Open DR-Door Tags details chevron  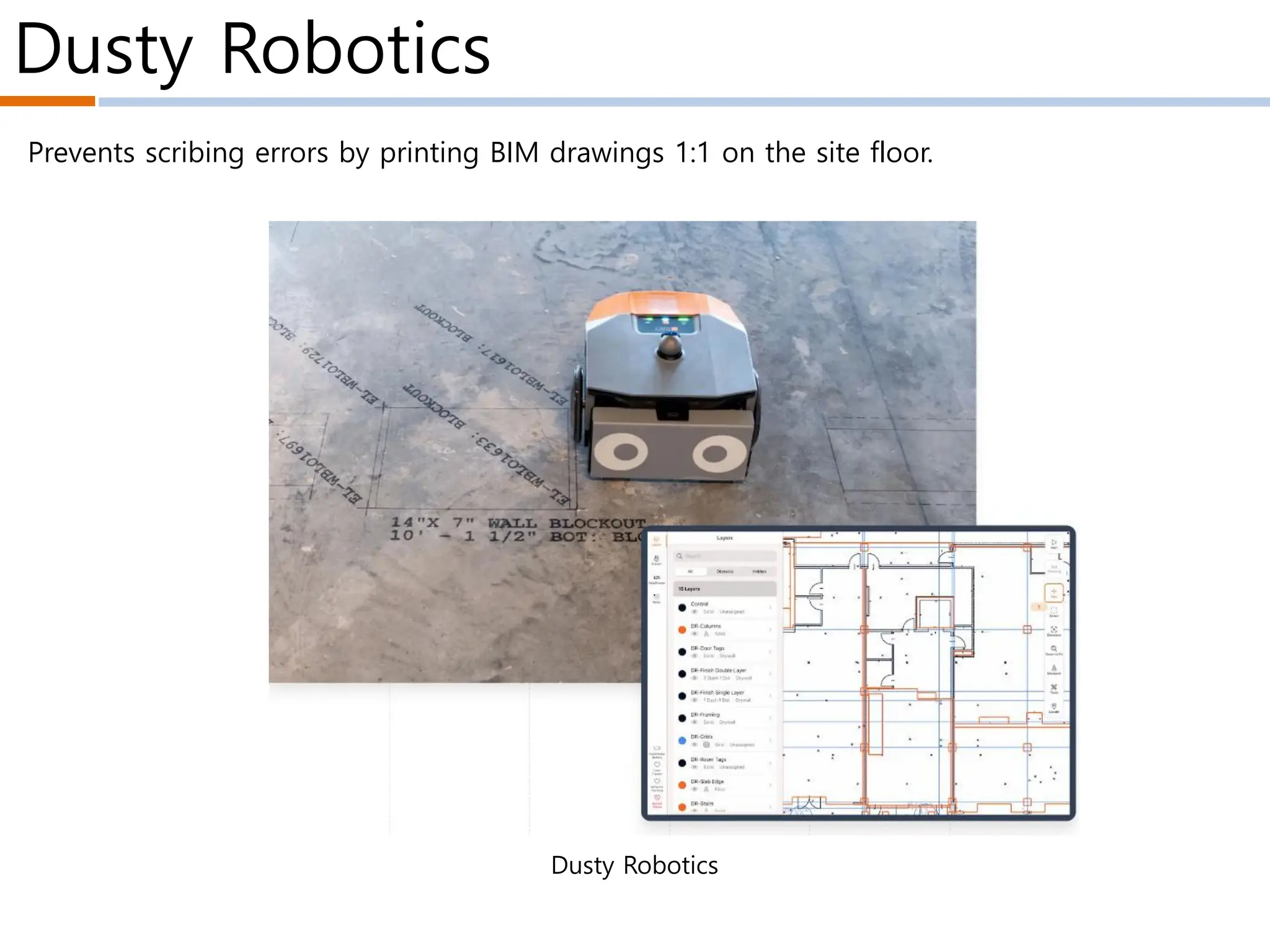(x=770, y=652)
